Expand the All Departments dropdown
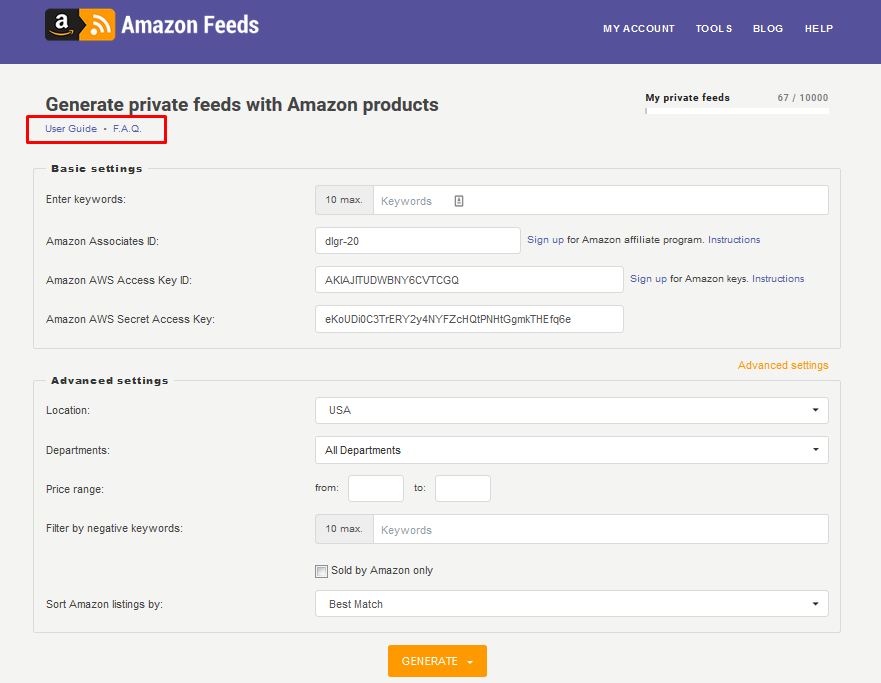881x683 pixels. click(x=571, y=450)
